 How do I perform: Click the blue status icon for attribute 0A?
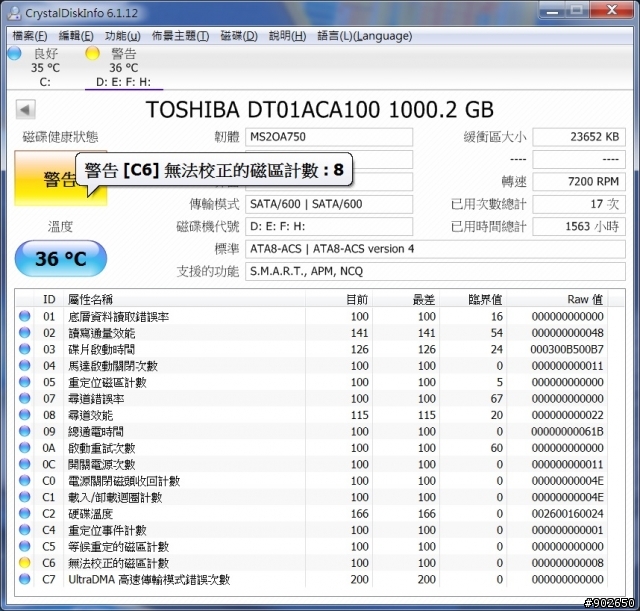pyautogui.click(x=24, y=447)
